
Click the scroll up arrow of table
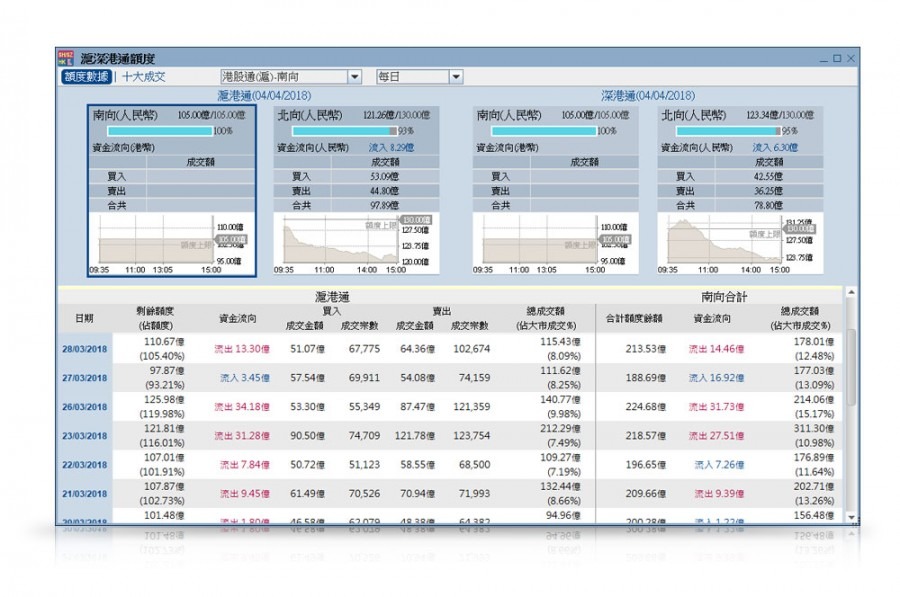pyautogui.click(x=851, y=293)
